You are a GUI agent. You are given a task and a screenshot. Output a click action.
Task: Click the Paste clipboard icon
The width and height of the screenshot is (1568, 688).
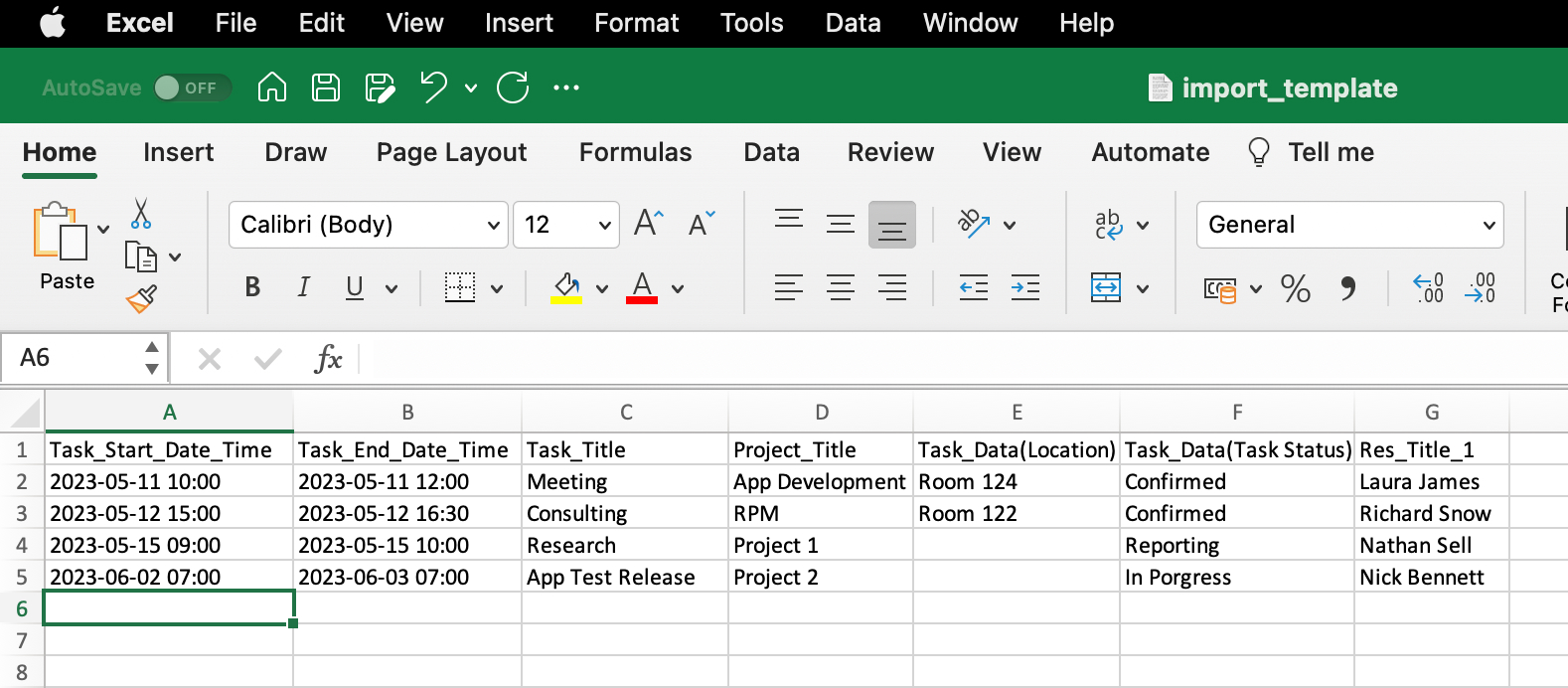(60, 231)
